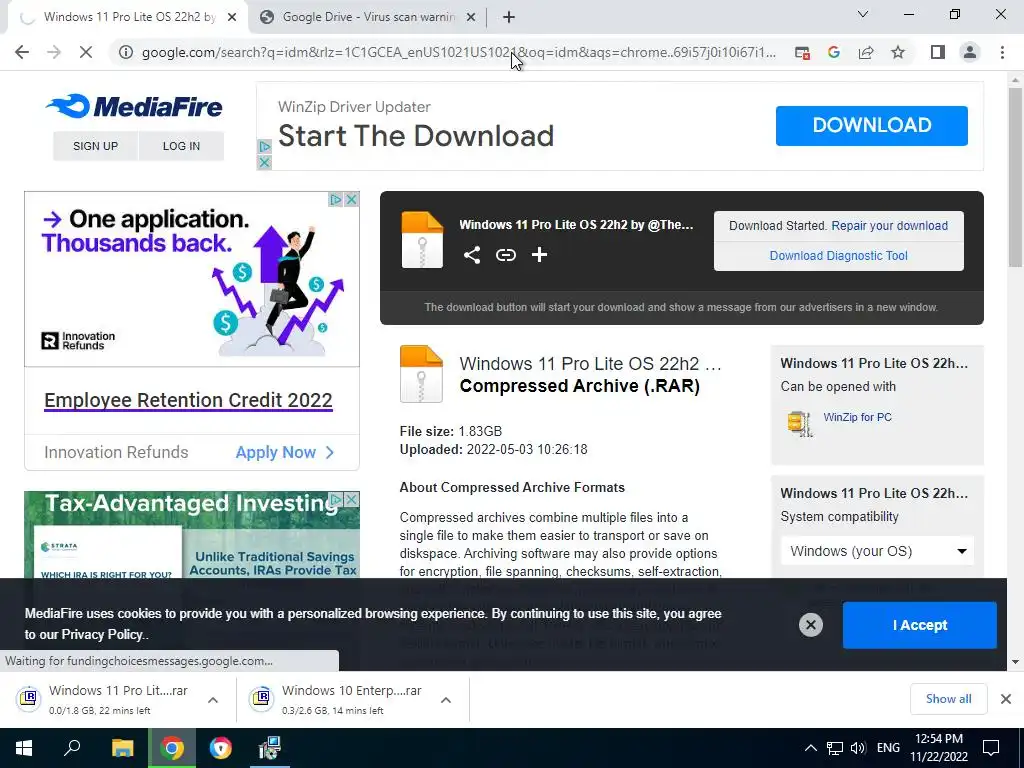Click the WinZip for PC icon
The width and height of the screenshot is (1024, 768).
799,424
